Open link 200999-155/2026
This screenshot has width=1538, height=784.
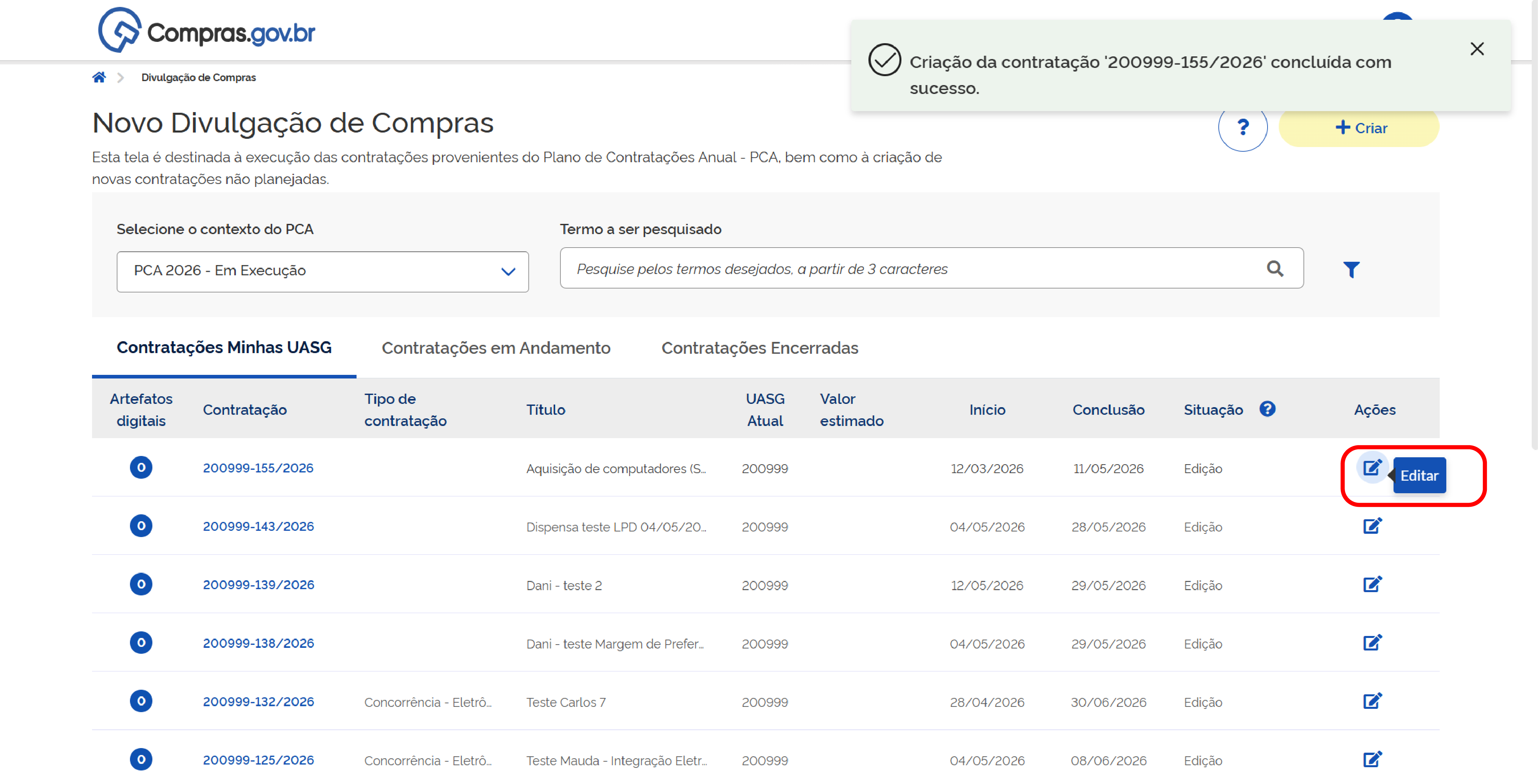(258, 468)
